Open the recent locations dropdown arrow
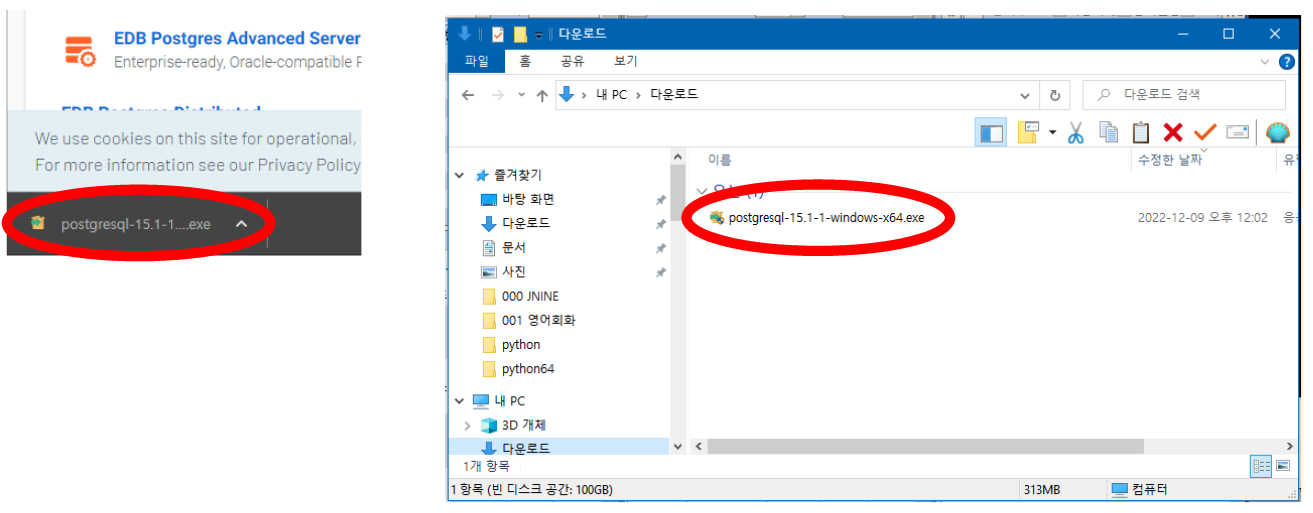Screen dimensions: 1313x513 click(521, 95)
